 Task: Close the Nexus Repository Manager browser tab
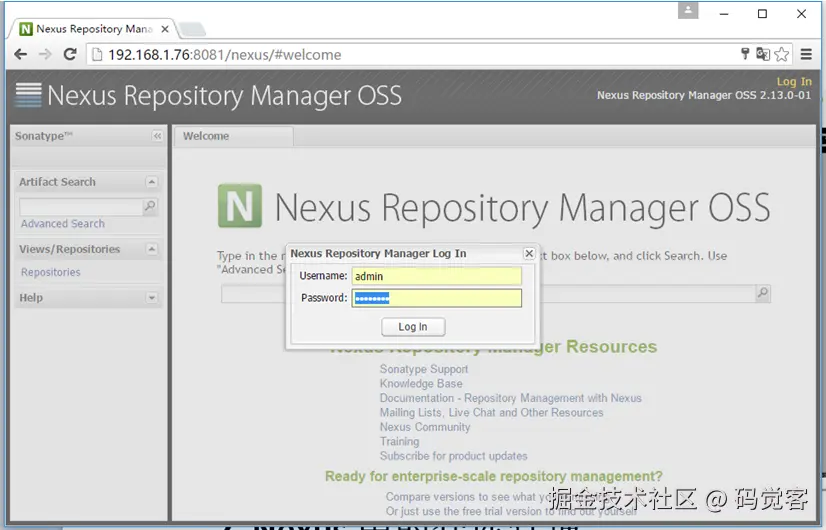pyautogui.click(x=165, y=29)
